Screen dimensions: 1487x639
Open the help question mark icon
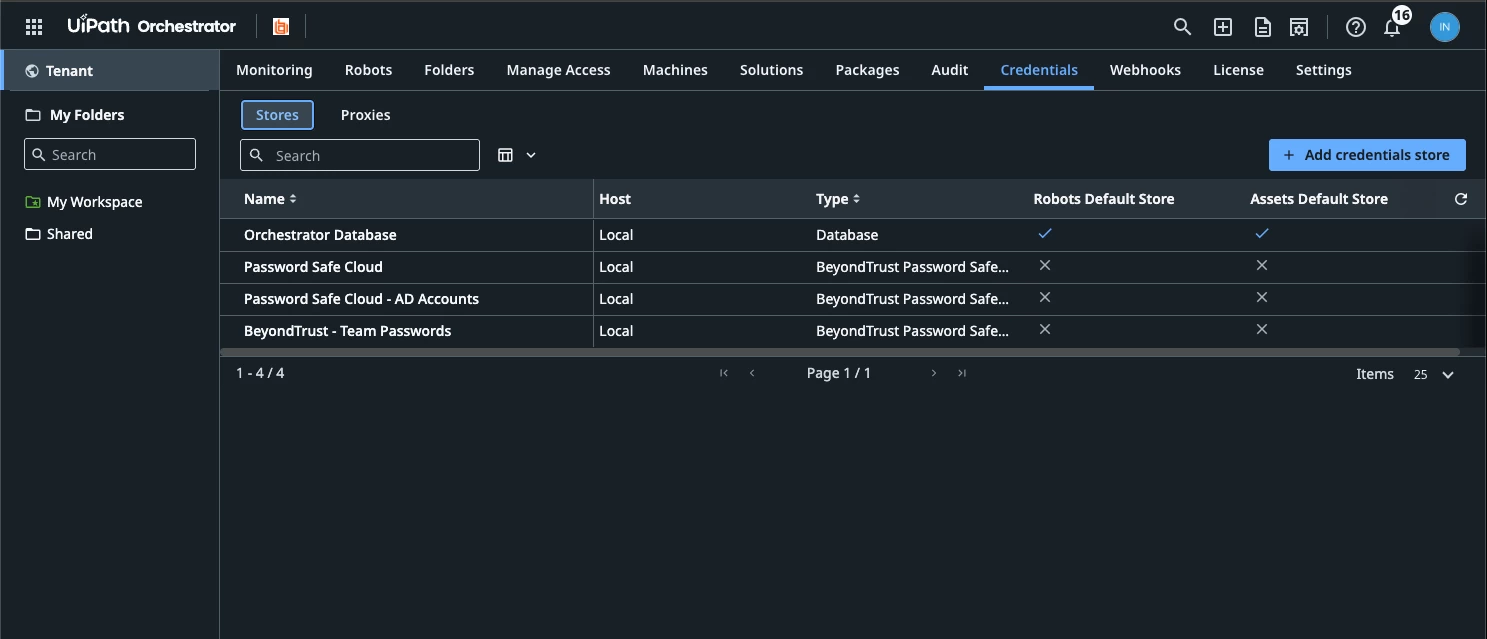pos(1356,27)
